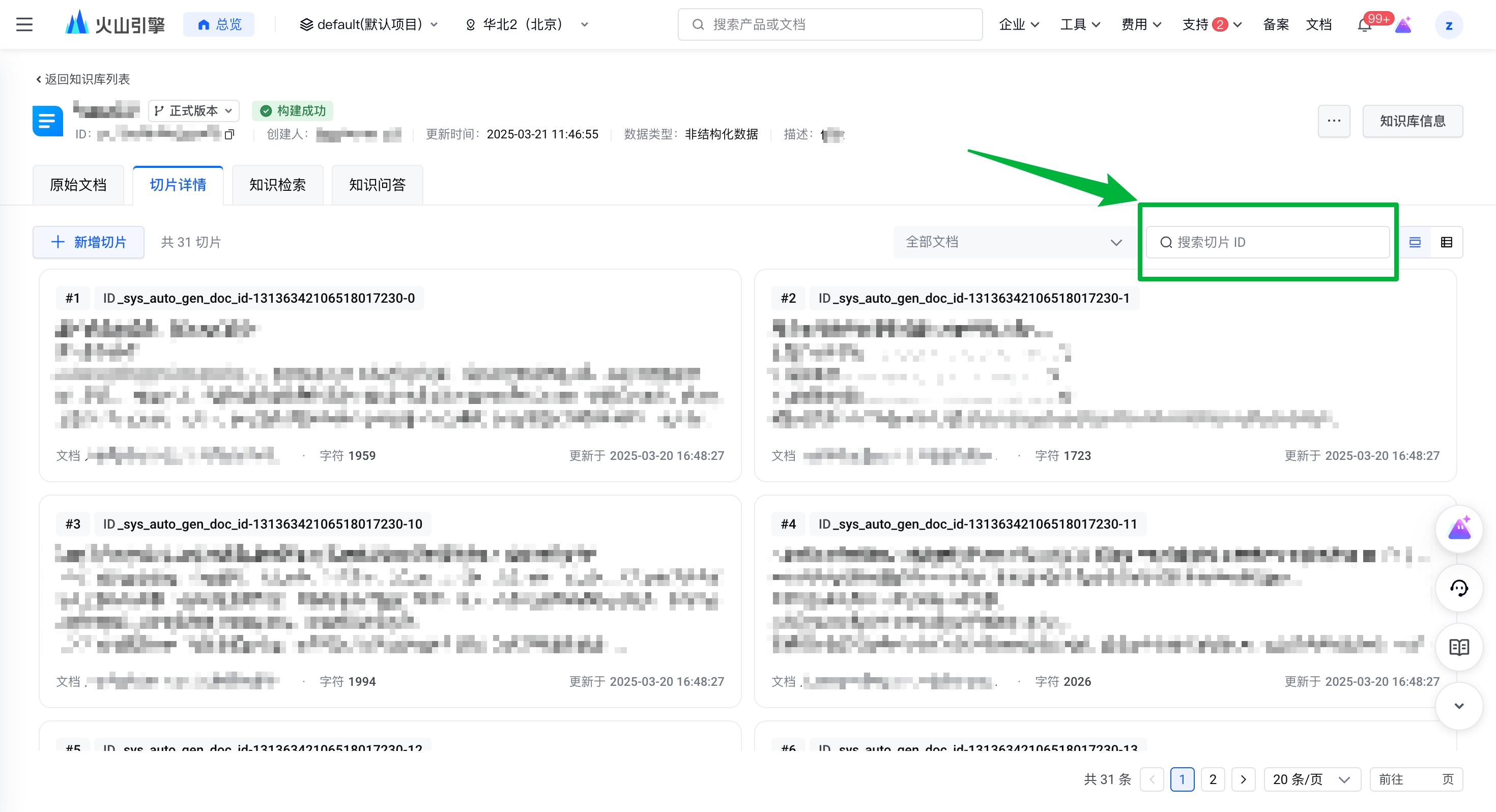Focus the 前往 page jump field
Screen dimensions: 1496x812
tap(1416, 779)
